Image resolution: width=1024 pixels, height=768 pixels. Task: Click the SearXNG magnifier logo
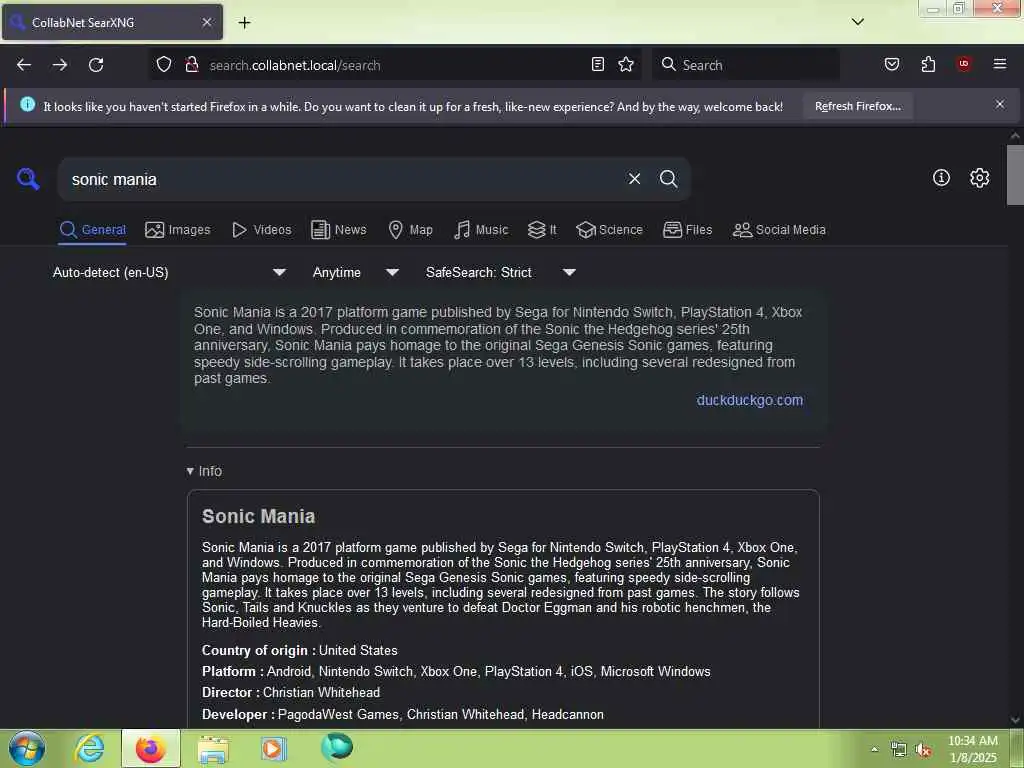click(x=28, y=178)
